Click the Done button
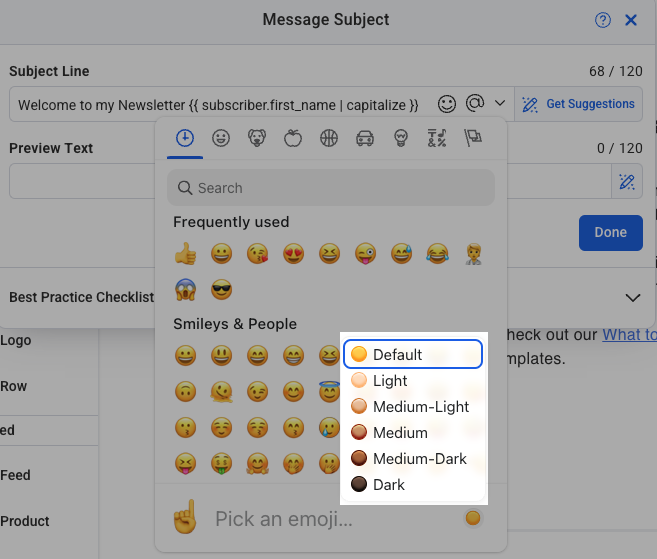 (610, 232)
